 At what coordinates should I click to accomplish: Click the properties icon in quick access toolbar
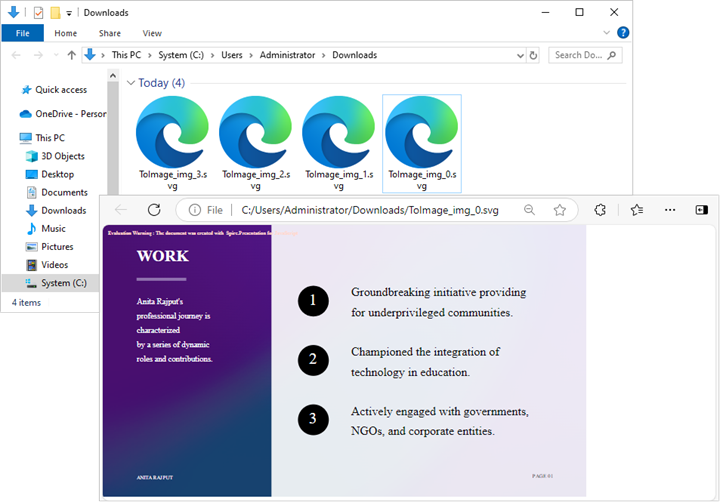(39, 12)
